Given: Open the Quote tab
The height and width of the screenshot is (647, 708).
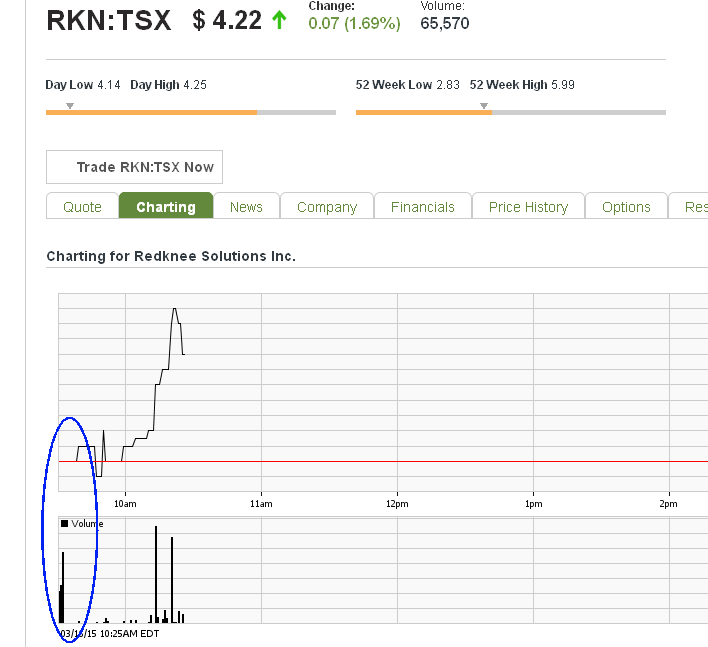Looking at the screenshot, I should tap(82, 207).
